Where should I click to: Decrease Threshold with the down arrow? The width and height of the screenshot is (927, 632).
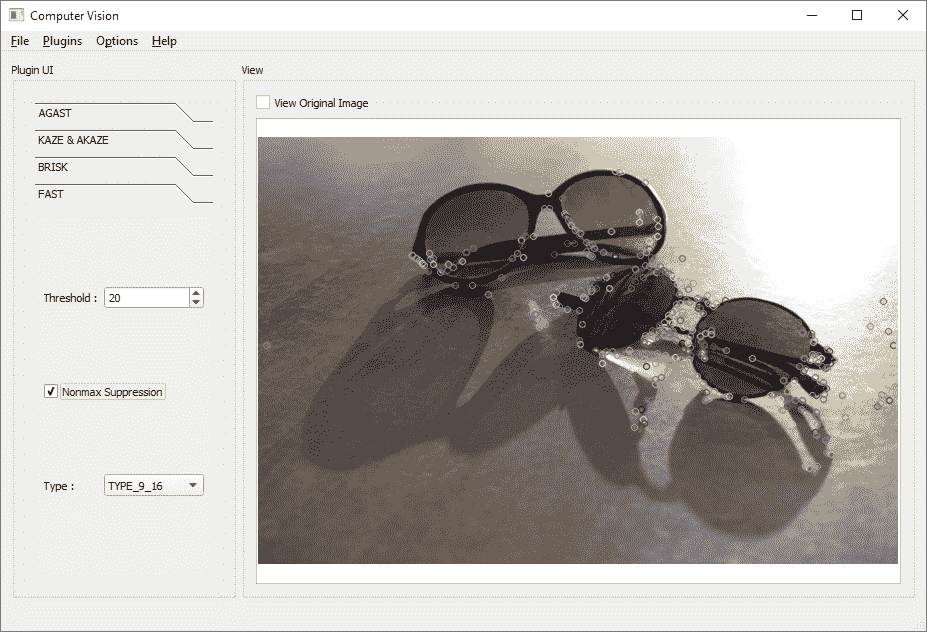tap(196, 302)
